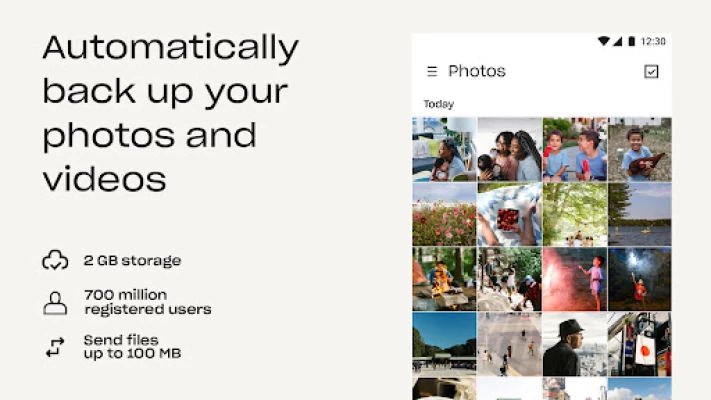Open the campfire photo thumbnail
The height and width of the screenshot is (400, 711).
click(444, 279)
